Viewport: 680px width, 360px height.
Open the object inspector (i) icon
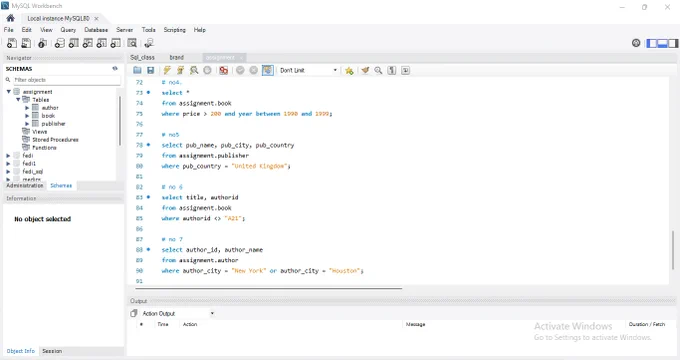[x=42, y=43]
